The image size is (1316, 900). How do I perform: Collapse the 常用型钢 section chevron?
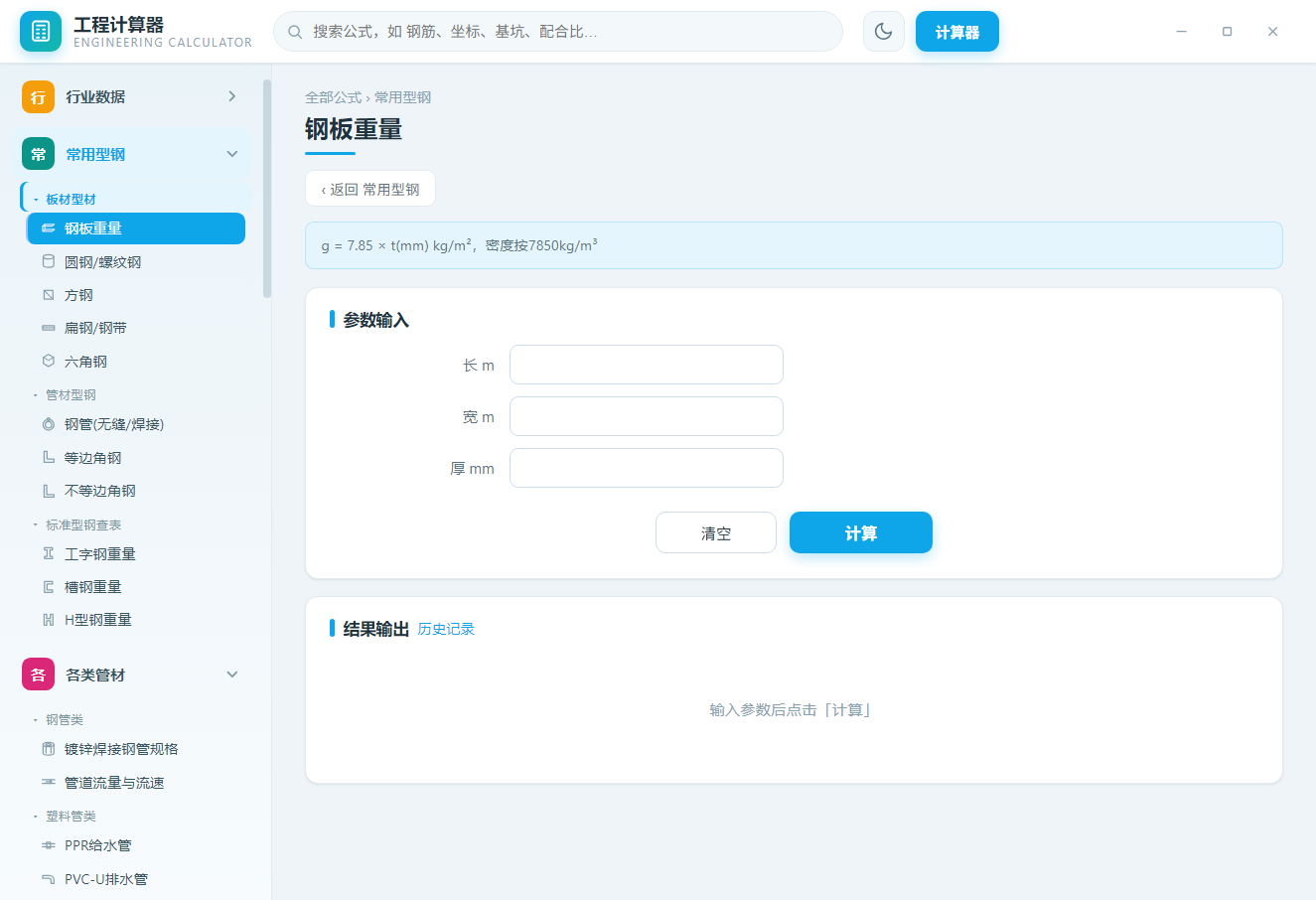[x=232, y=154]
